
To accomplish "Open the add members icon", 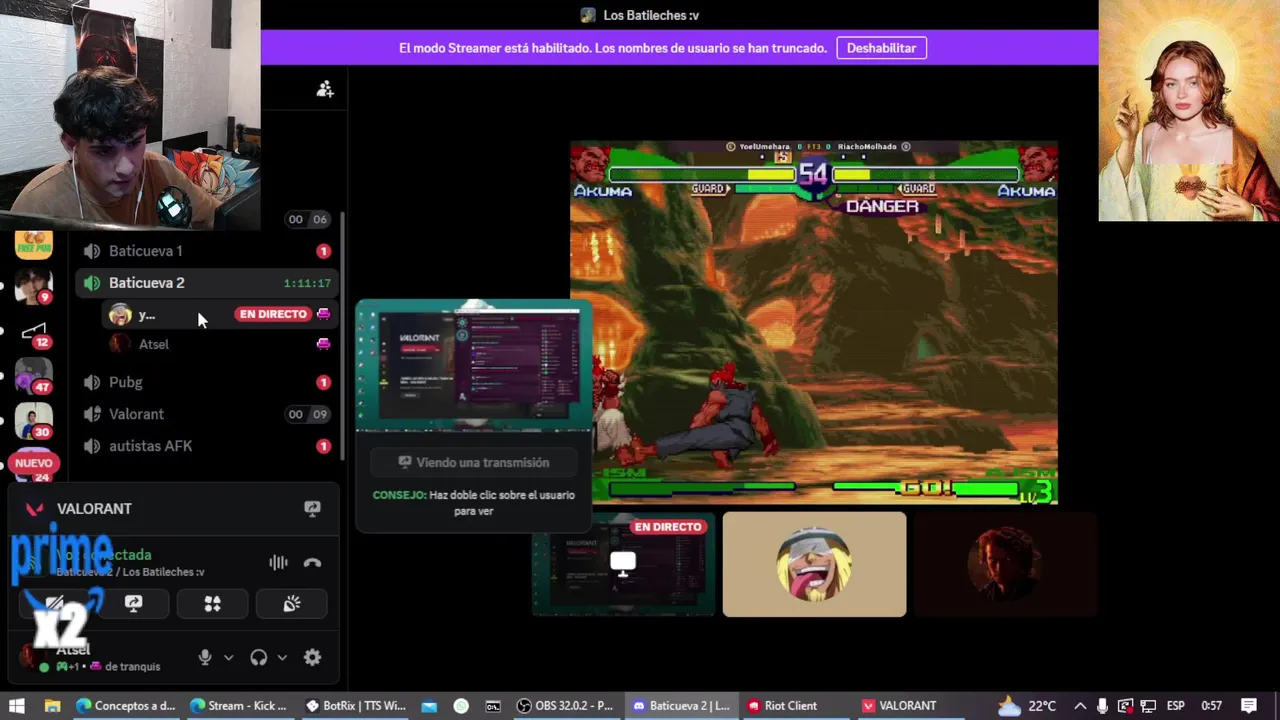I will tap(325, 89).
